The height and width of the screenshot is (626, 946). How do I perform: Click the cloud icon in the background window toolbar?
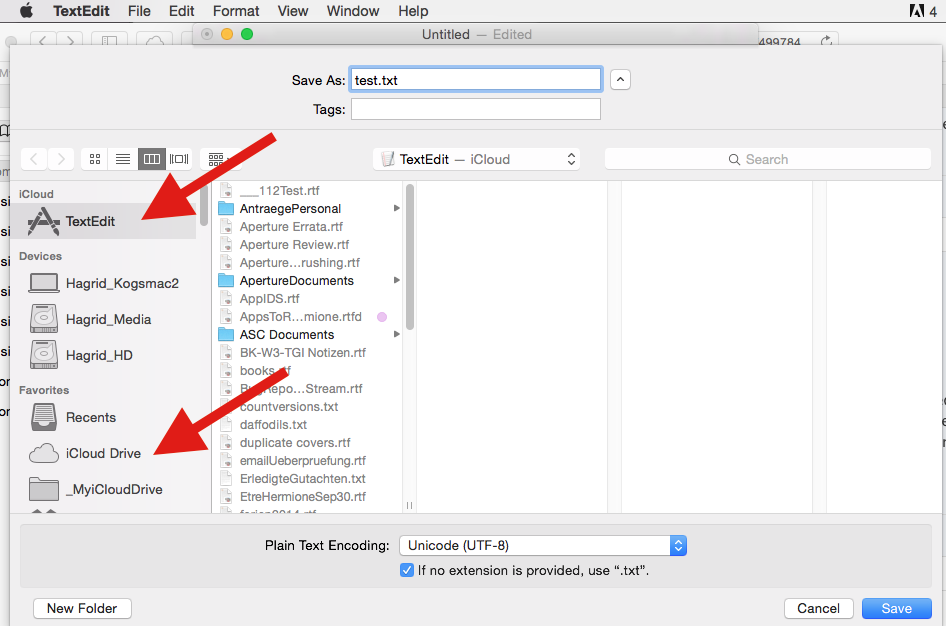coord(155,41)
